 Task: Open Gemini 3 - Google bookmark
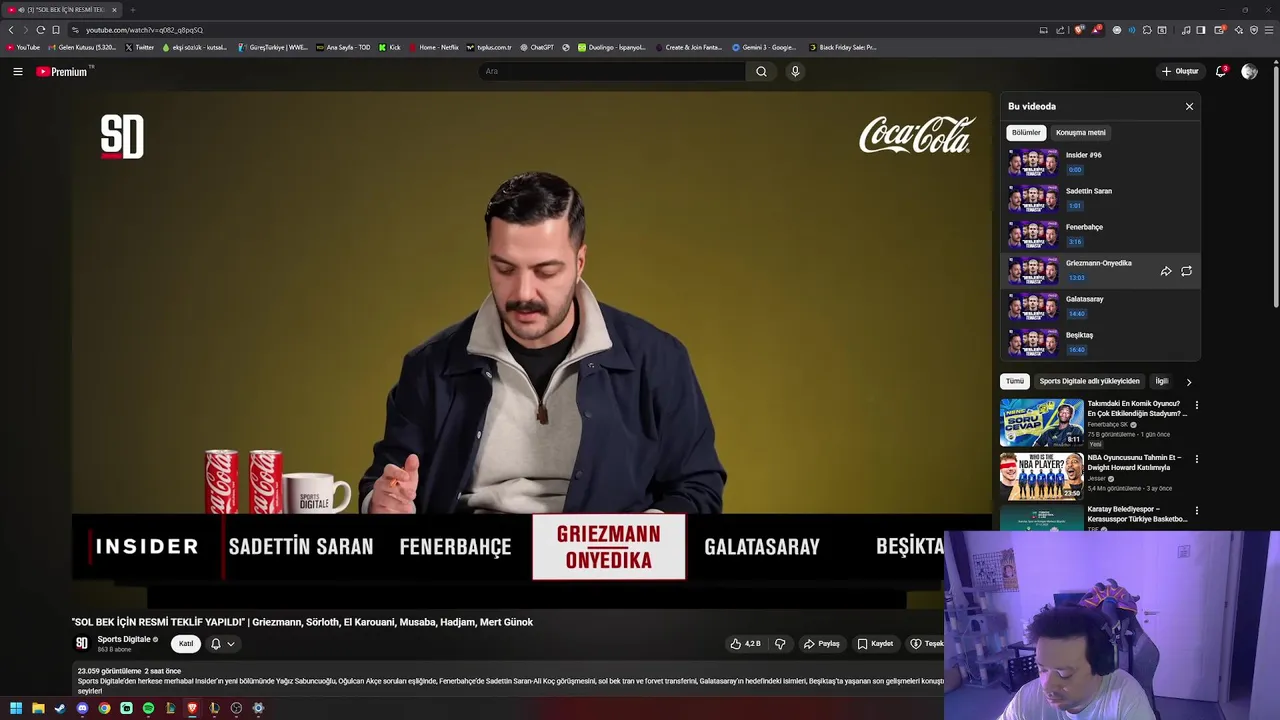click(764, 47)
